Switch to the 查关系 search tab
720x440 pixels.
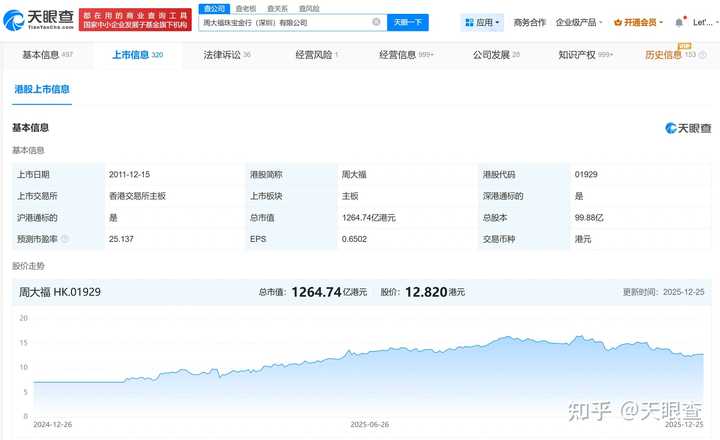(x=277, y=9)
